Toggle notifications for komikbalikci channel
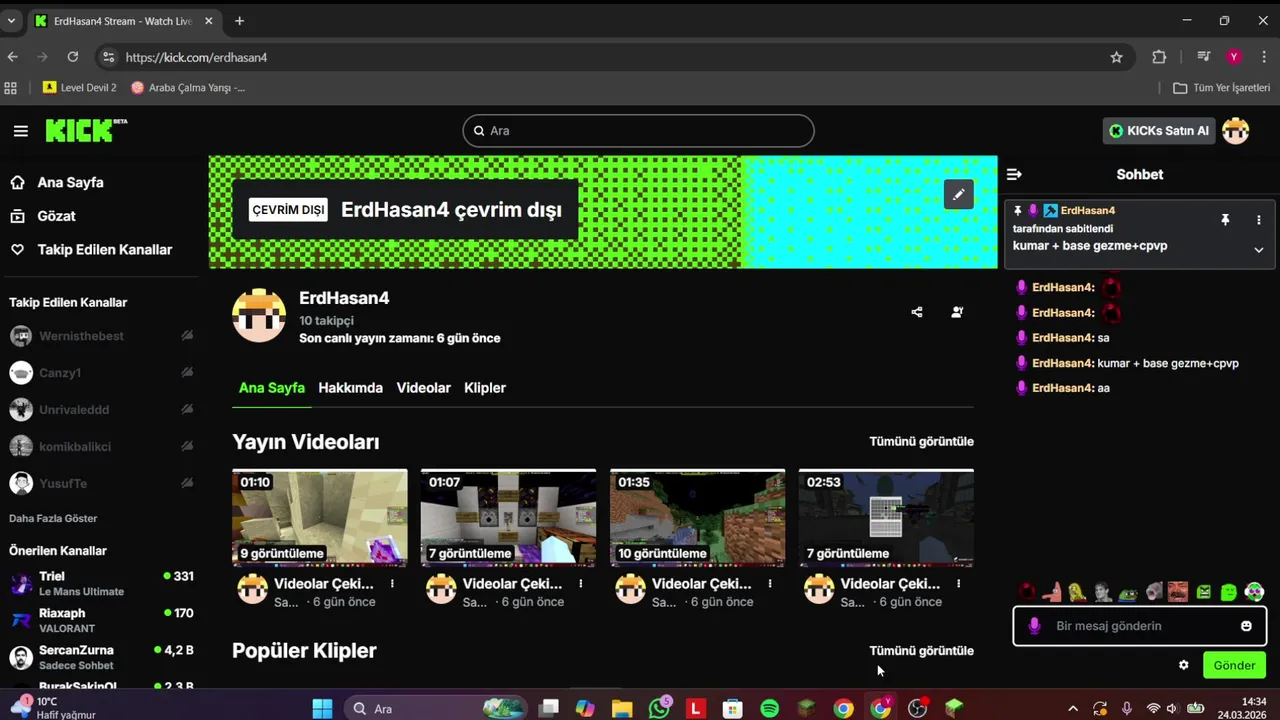The width and height of the screenshot is (1280, 720). point(187,447)
